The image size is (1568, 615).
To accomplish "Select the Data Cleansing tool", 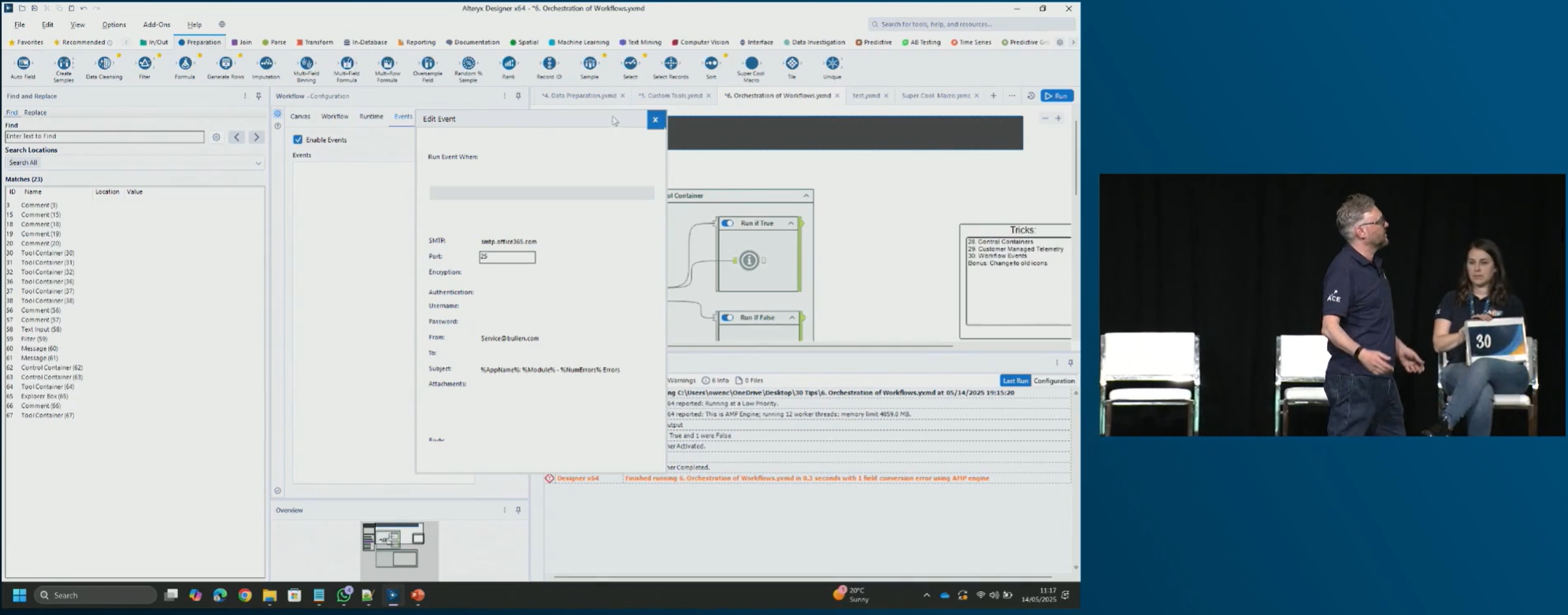I will coord(104,68).
